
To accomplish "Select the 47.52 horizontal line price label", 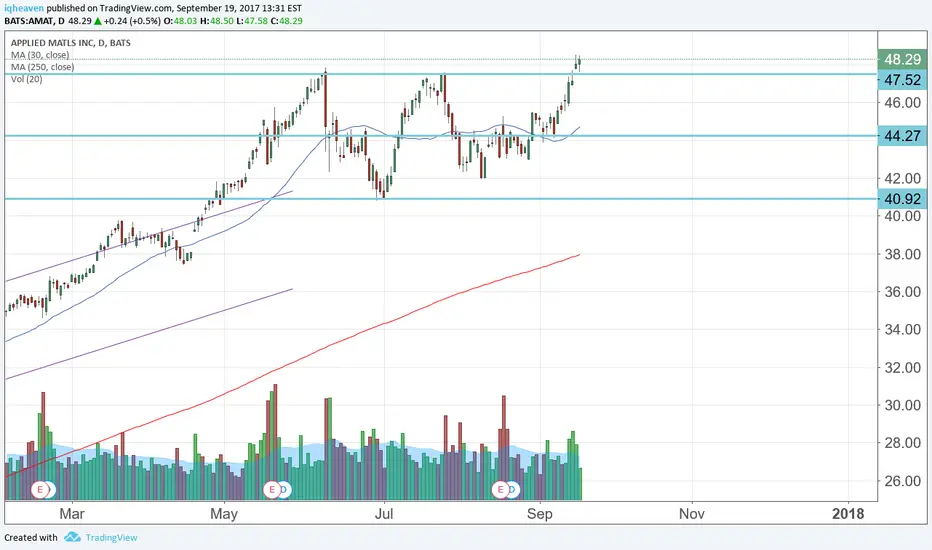I will click(x=902, y=80).
